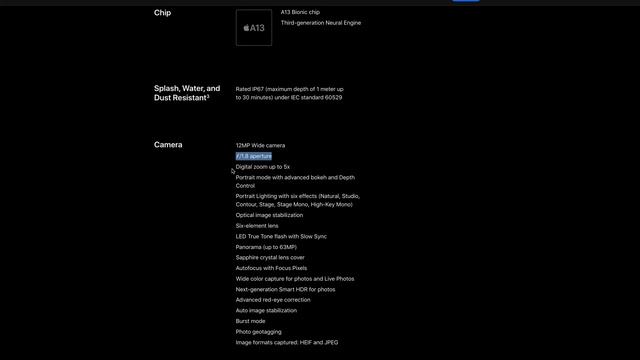
Task: Click the Panorama (up to 63MP) line
Action: 266,247
